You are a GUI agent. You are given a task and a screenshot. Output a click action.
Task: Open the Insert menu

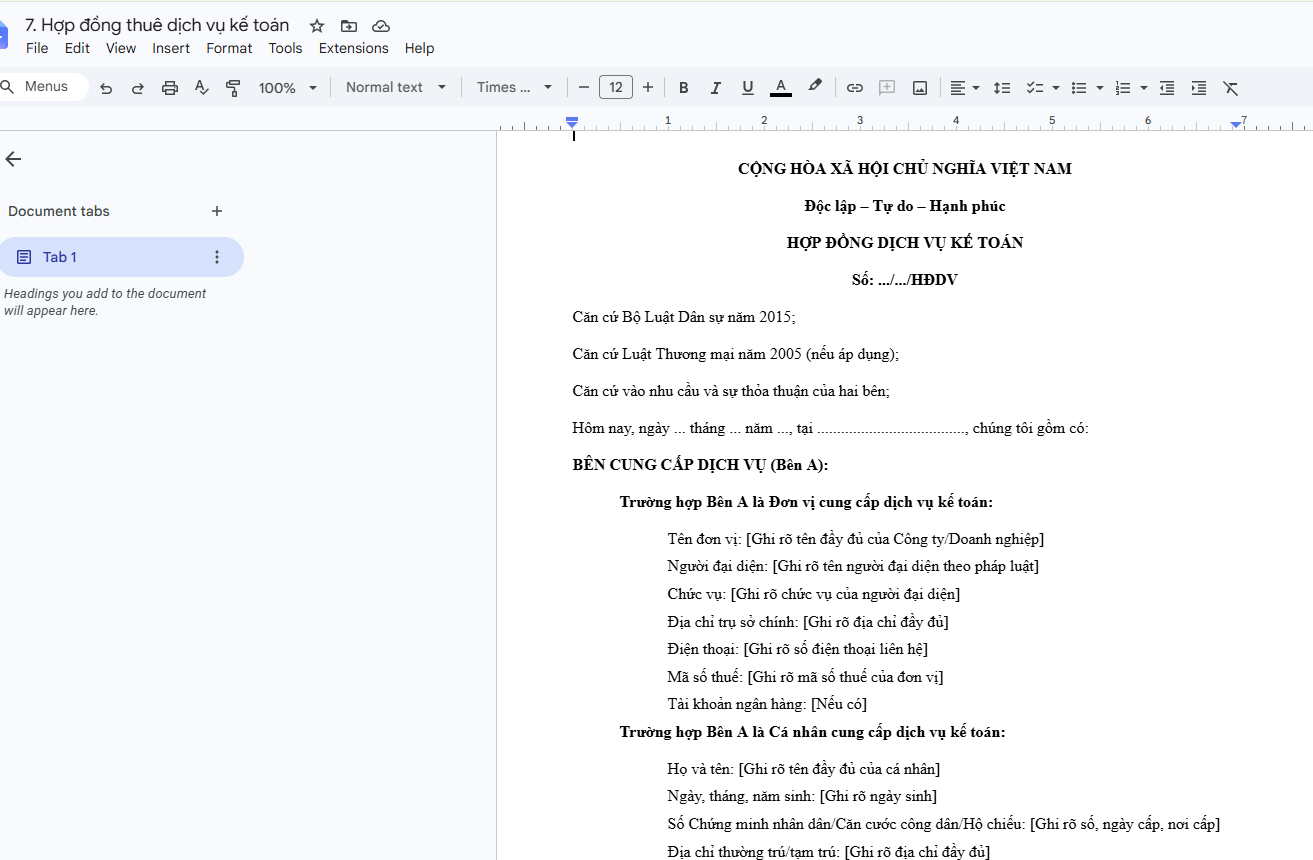coord(171,48)
